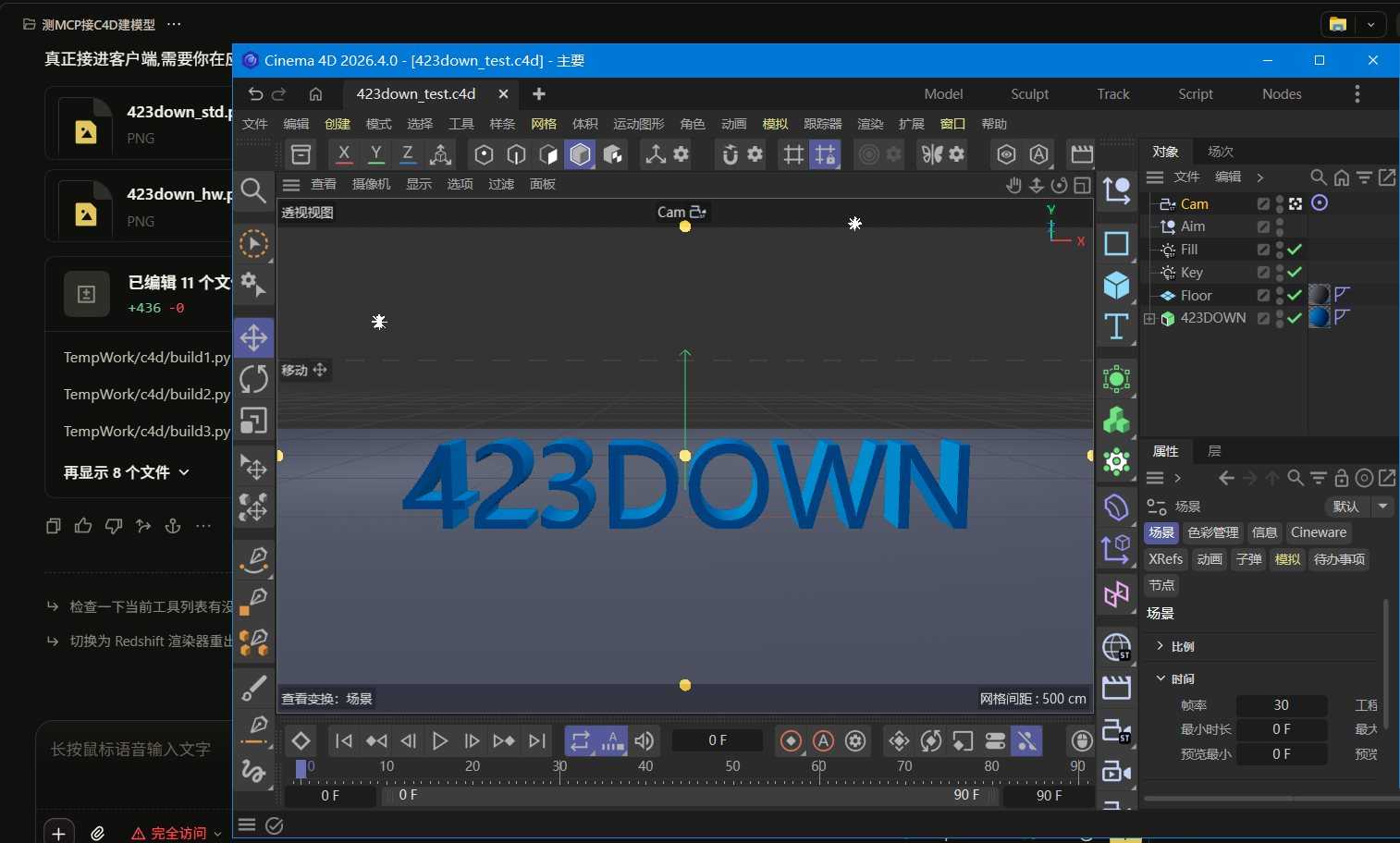Go to start of timeline
Image resolution: width=1400 pixels, height=843 pixels.
[344, 740]
